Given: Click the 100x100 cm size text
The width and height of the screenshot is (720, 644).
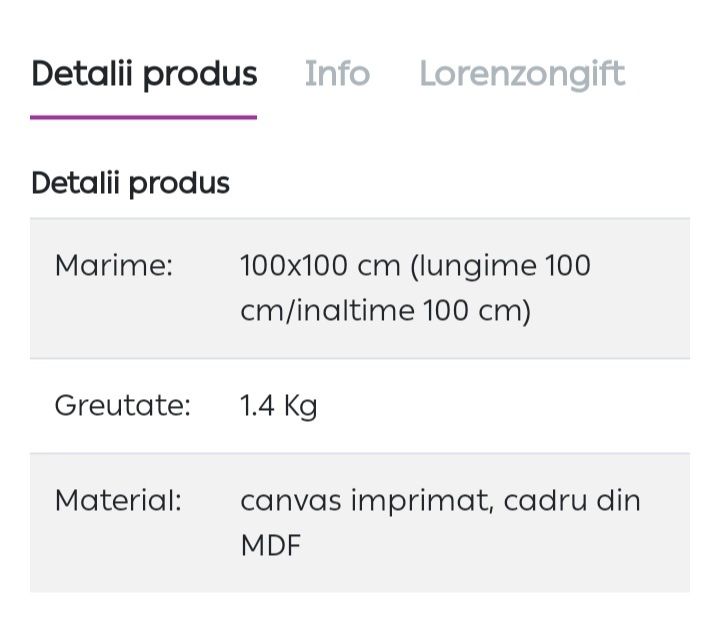Looking at the screenshot, I should (x=321, y=266).
